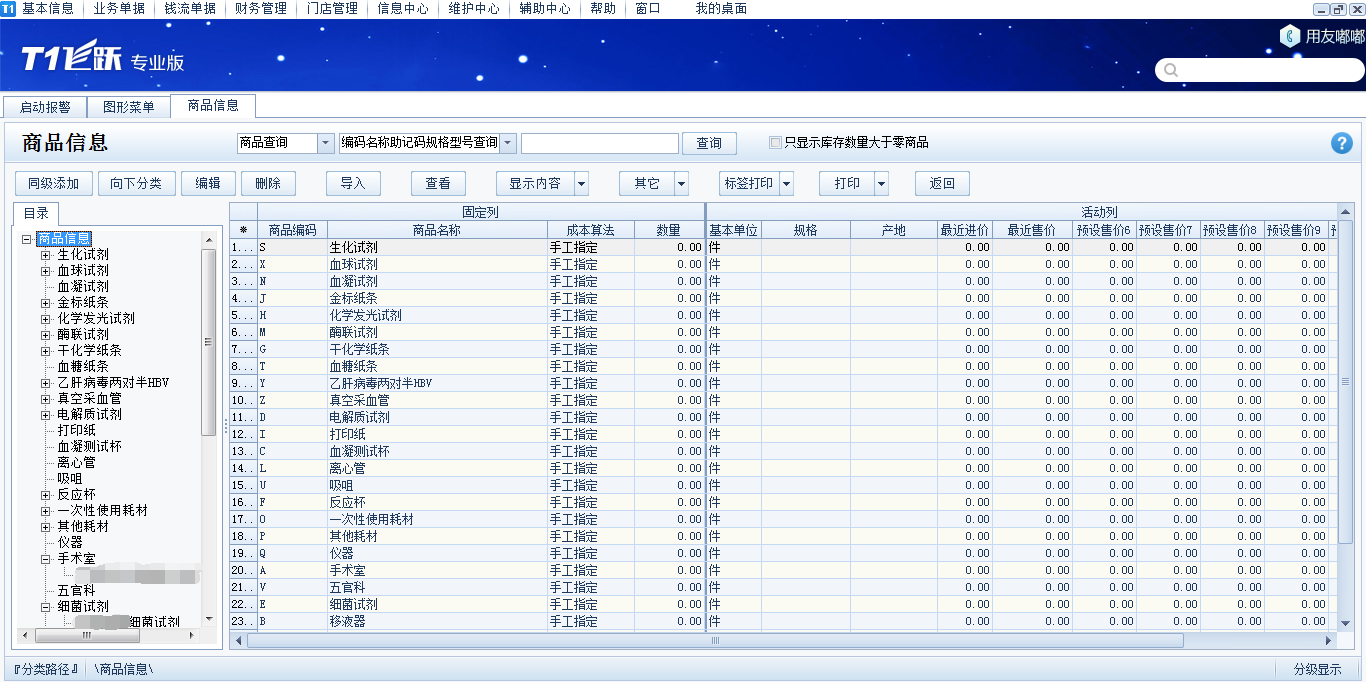Click the 用友嘟嘟 logo icon

click(x=1290, y=36)
